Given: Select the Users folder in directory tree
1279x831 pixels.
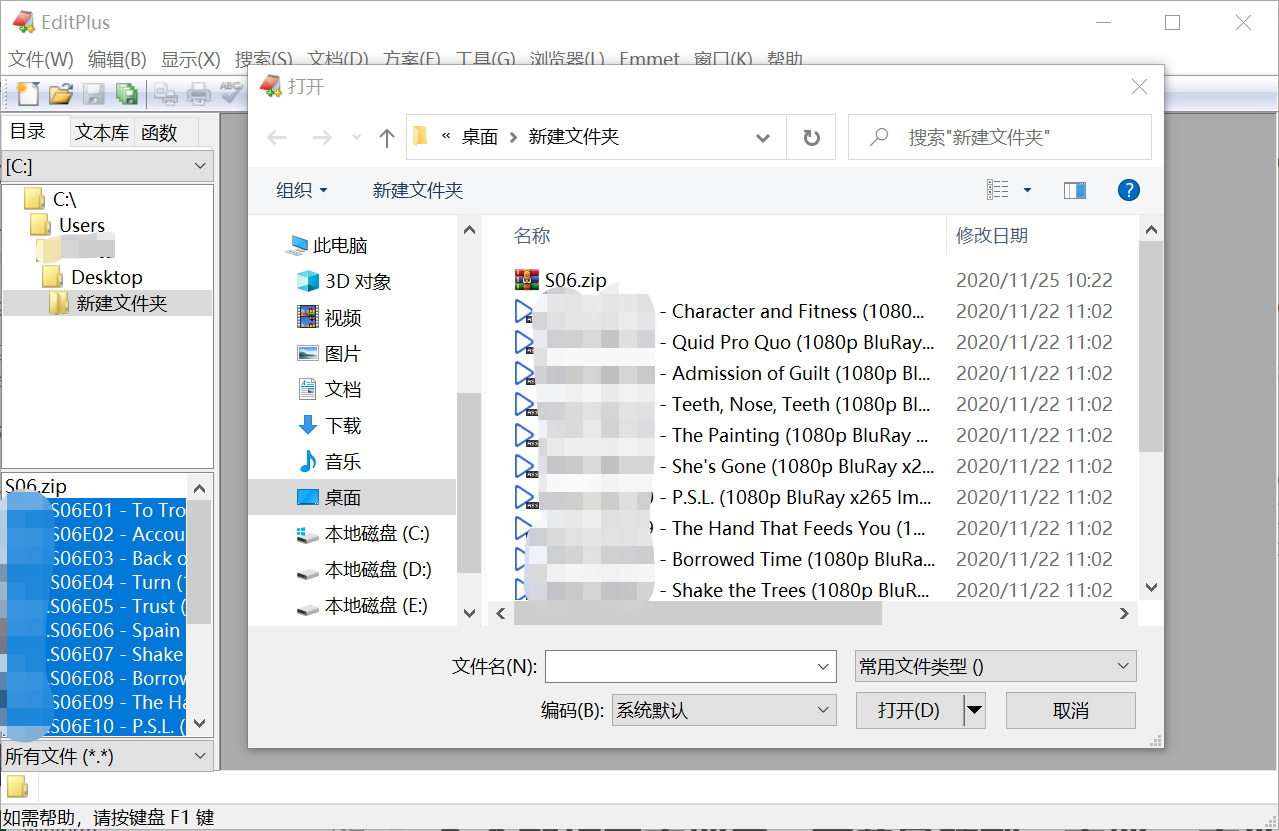Looking at the screenshot, I should pyautogui.click(x=68, y=225).
